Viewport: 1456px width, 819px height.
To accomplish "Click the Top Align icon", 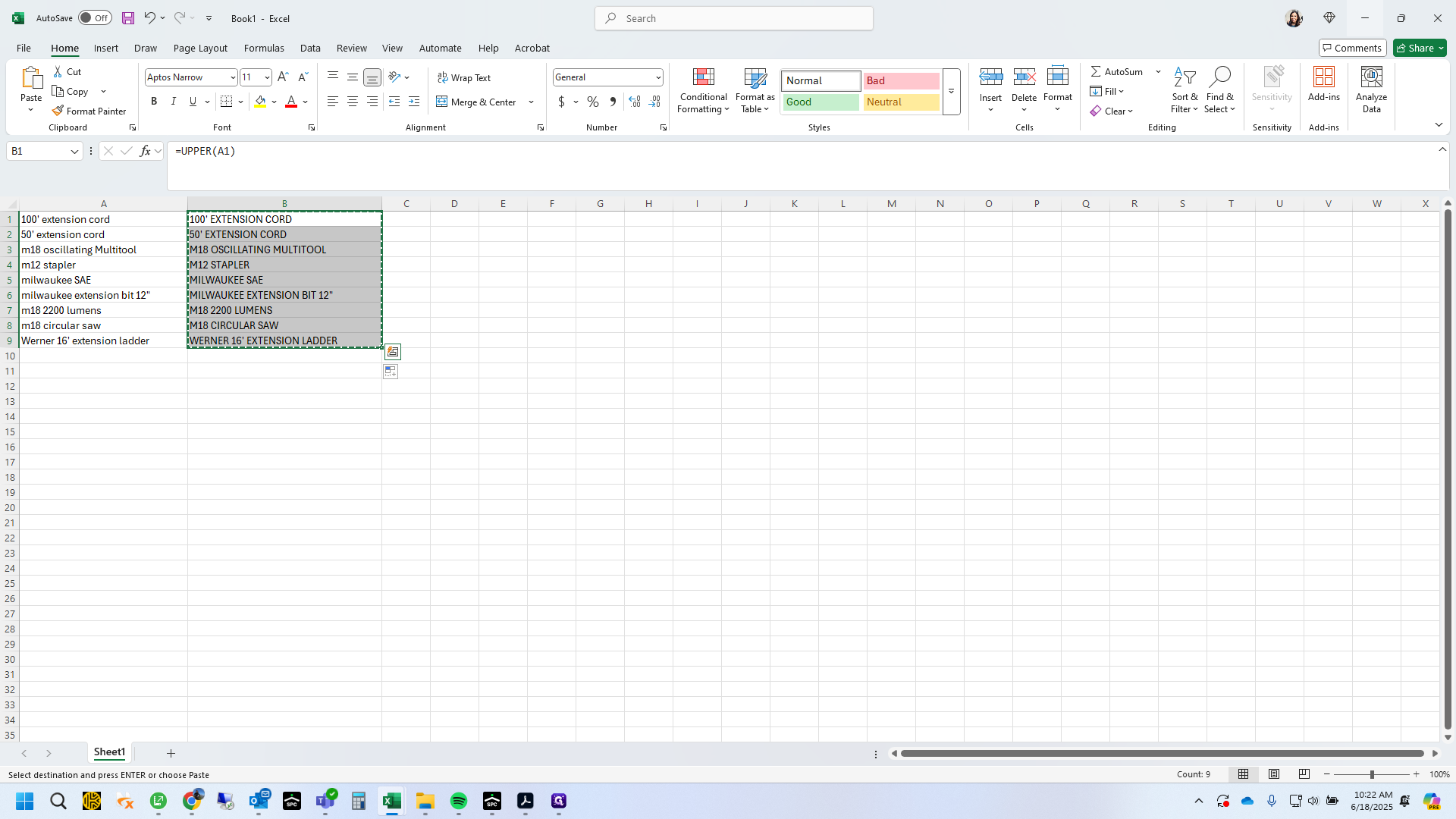I will (x=333, y=77).
